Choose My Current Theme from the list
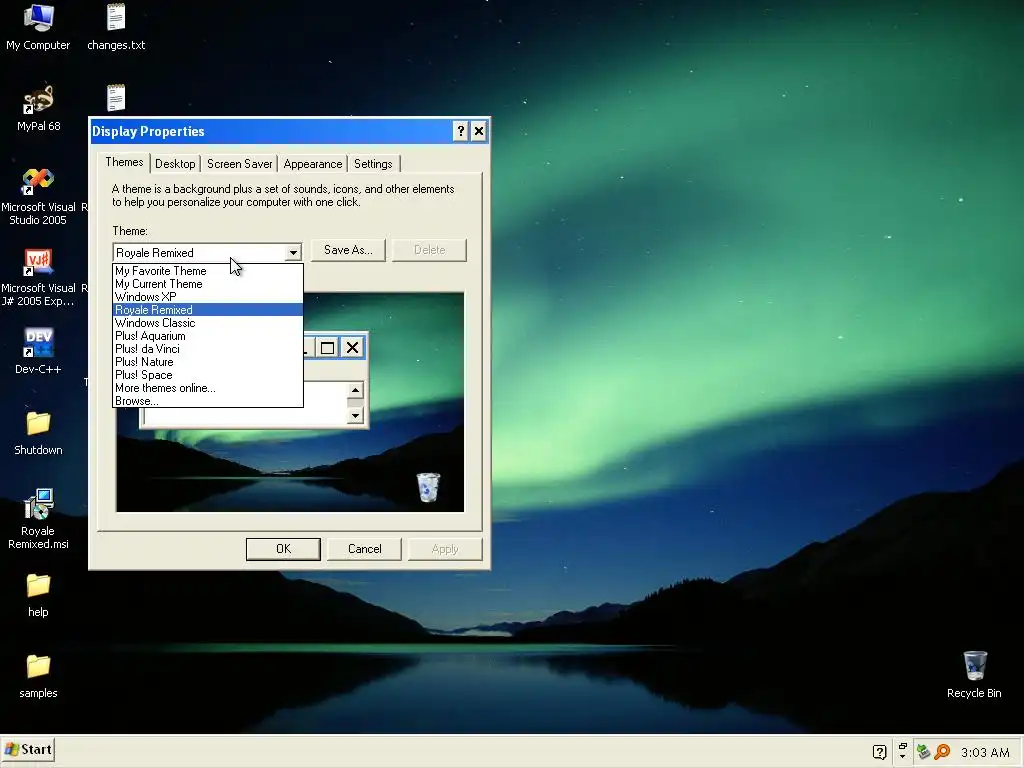1024x768 pixels. 208,283
